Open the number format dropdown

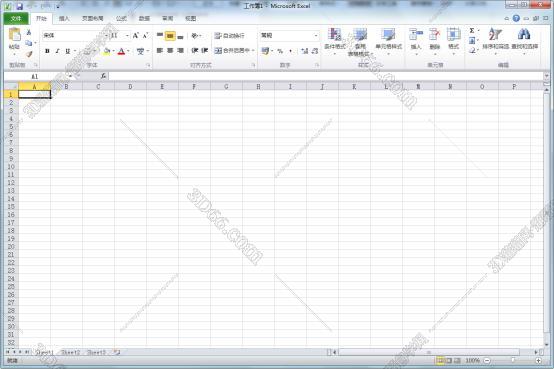[x=316, y=35]
